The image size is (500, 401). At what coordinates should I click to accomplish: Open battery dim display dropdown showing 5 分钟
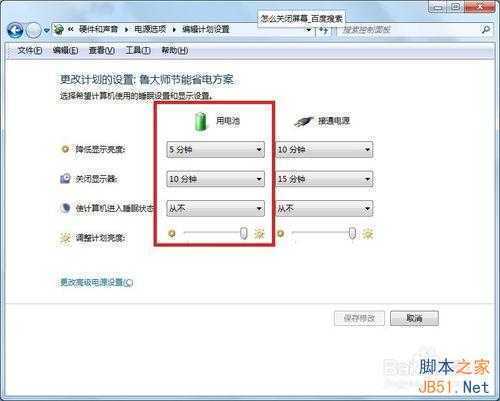point(215,150)
